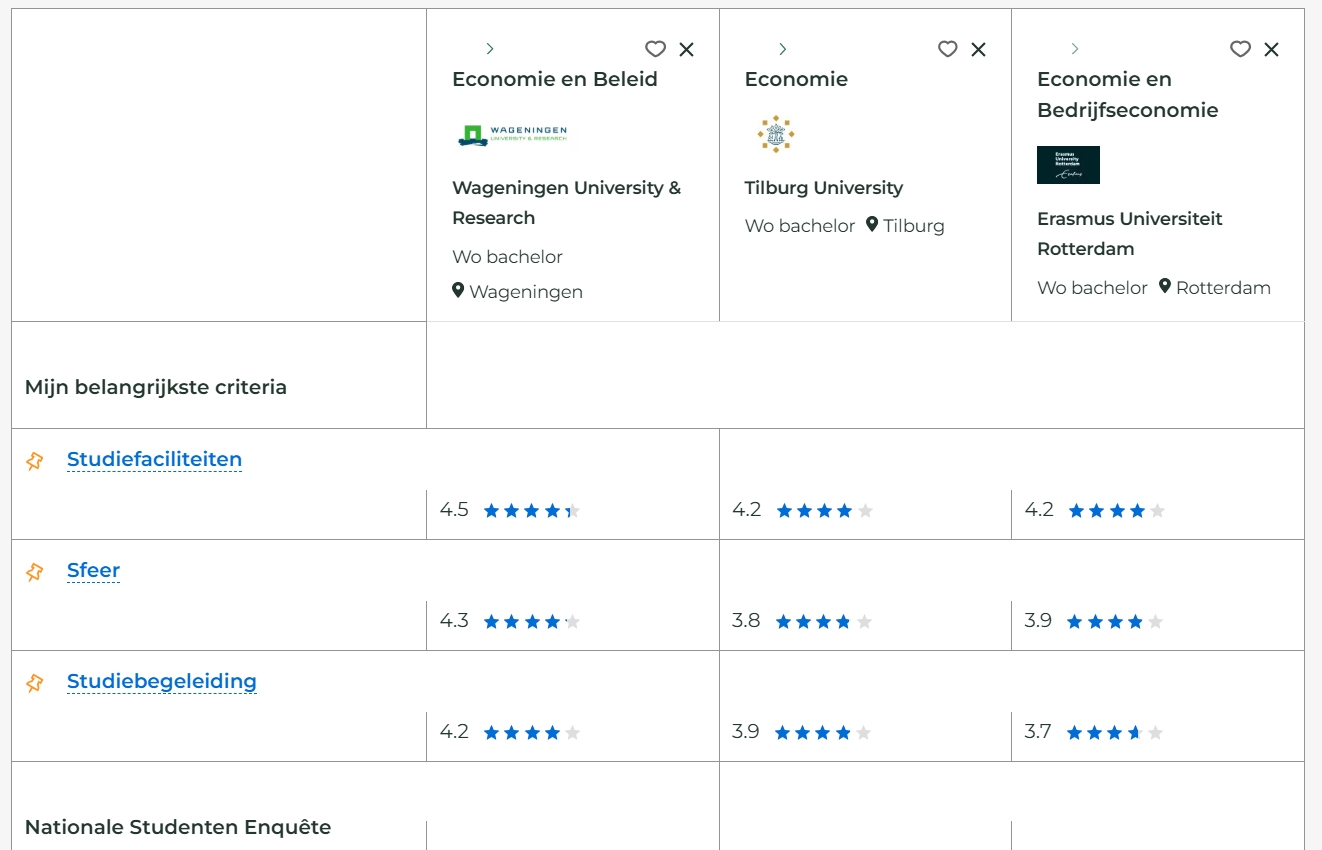Viewport: 1322px width, 850px height.
Task: Click Wageningen's 4.5 star rating for Studiefaciliteiten
Action: [510, 510]
